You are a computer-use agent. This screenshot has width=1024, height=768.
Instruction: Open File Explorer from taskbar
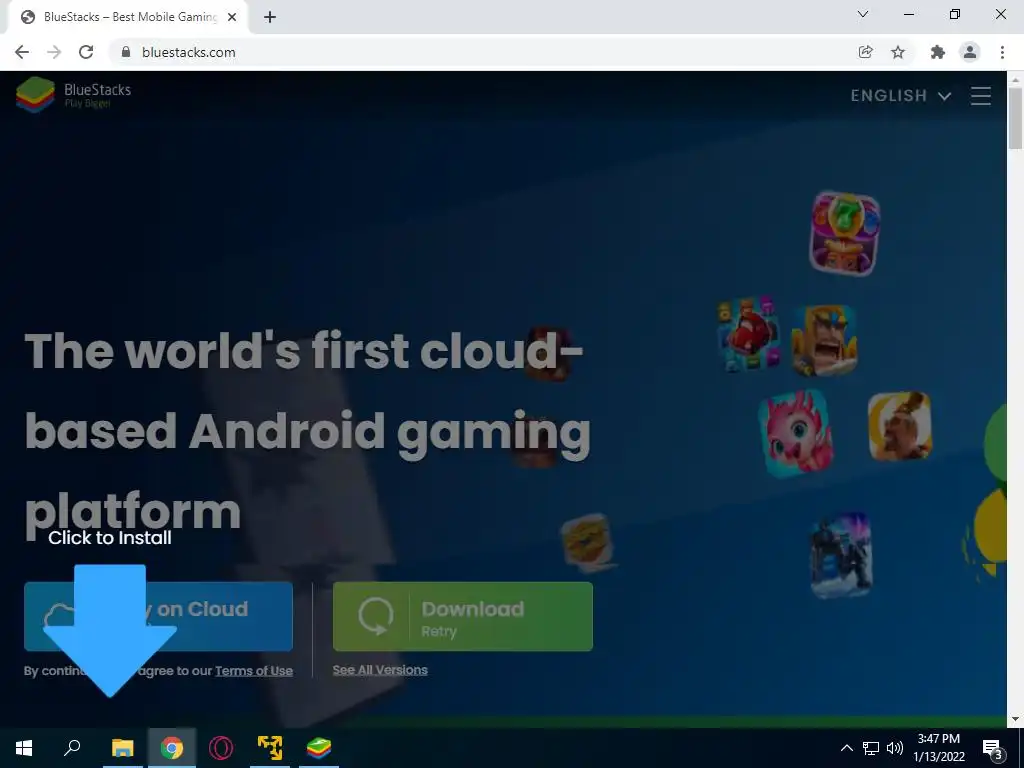pos(122,748)
